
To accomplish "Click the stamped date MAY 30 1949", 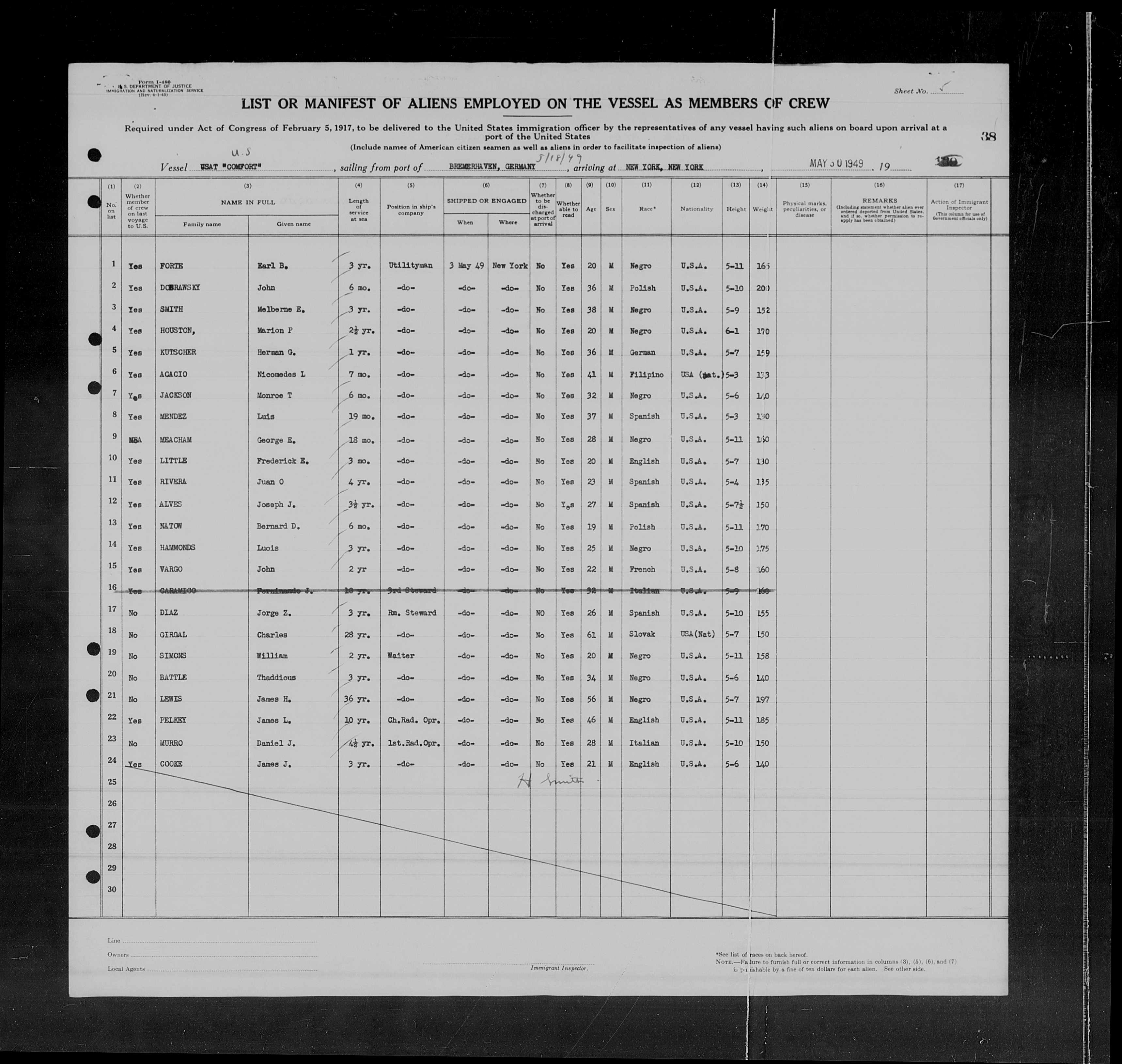I will pyautogui.click(x=836, y=163).
